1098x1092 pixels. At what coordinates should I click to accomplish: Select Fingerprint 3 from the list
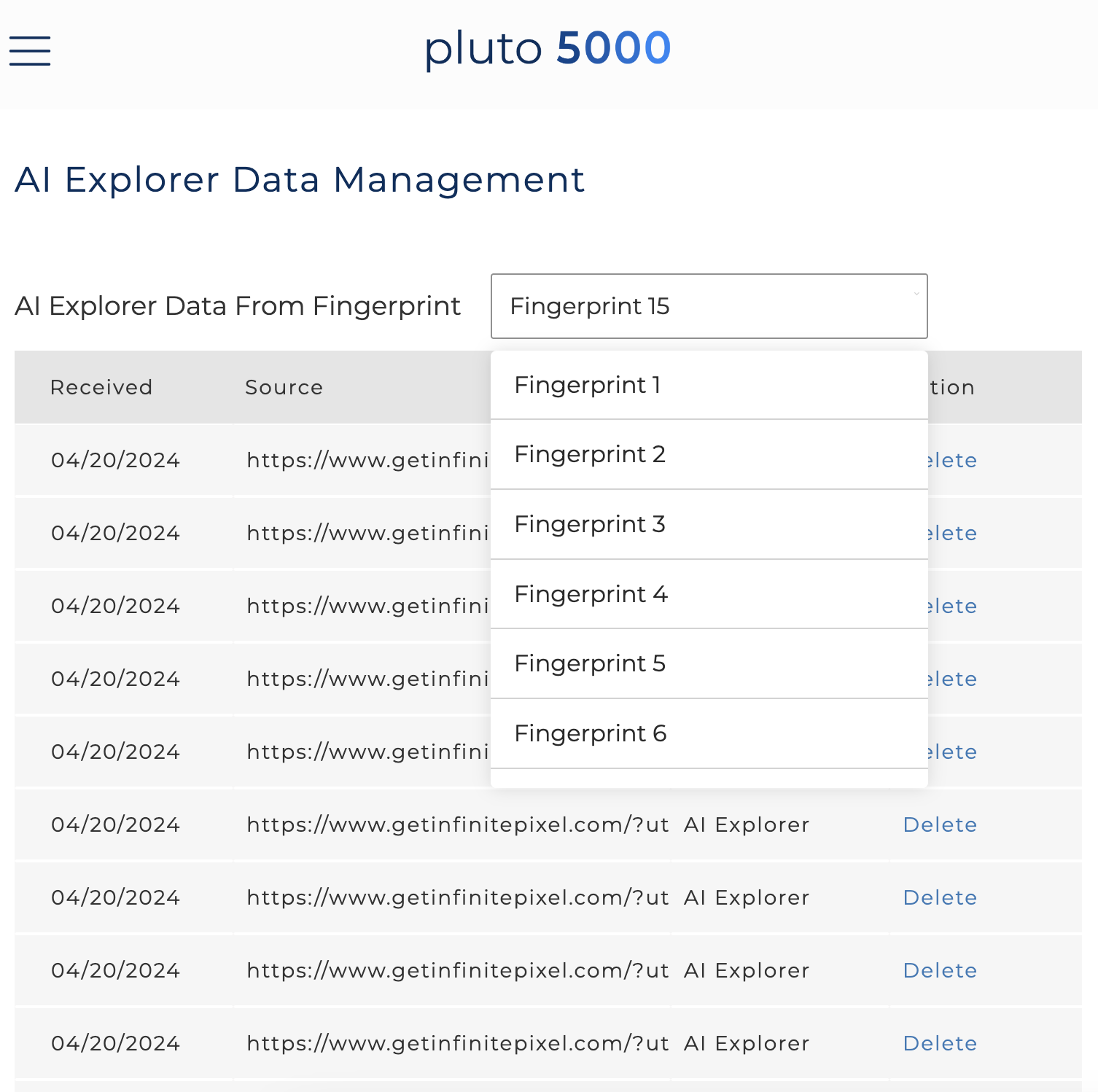(x=709, y=524)
